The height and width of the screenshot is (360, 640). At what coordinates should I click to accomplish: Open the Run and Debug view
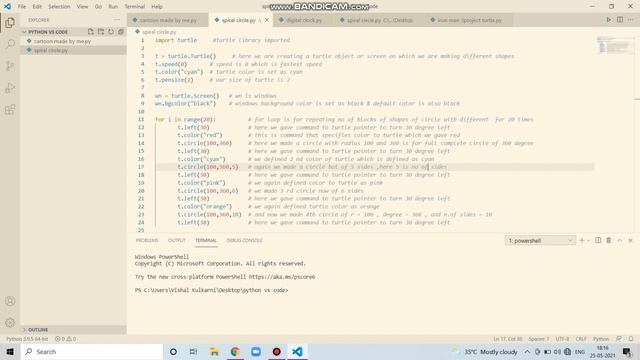click(x=10, y=88)
